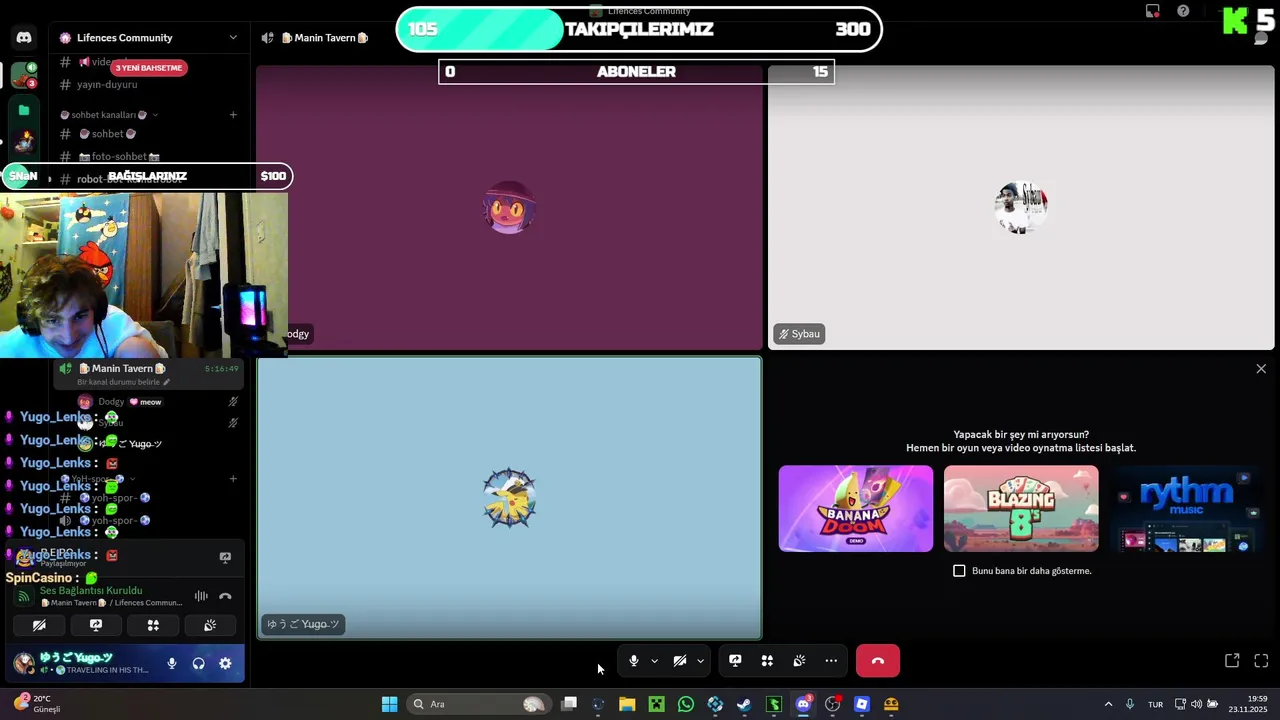This screenshot has width=1280, height=720.
Task: Click the taskbar search box Ara
Action: [478, 704]
